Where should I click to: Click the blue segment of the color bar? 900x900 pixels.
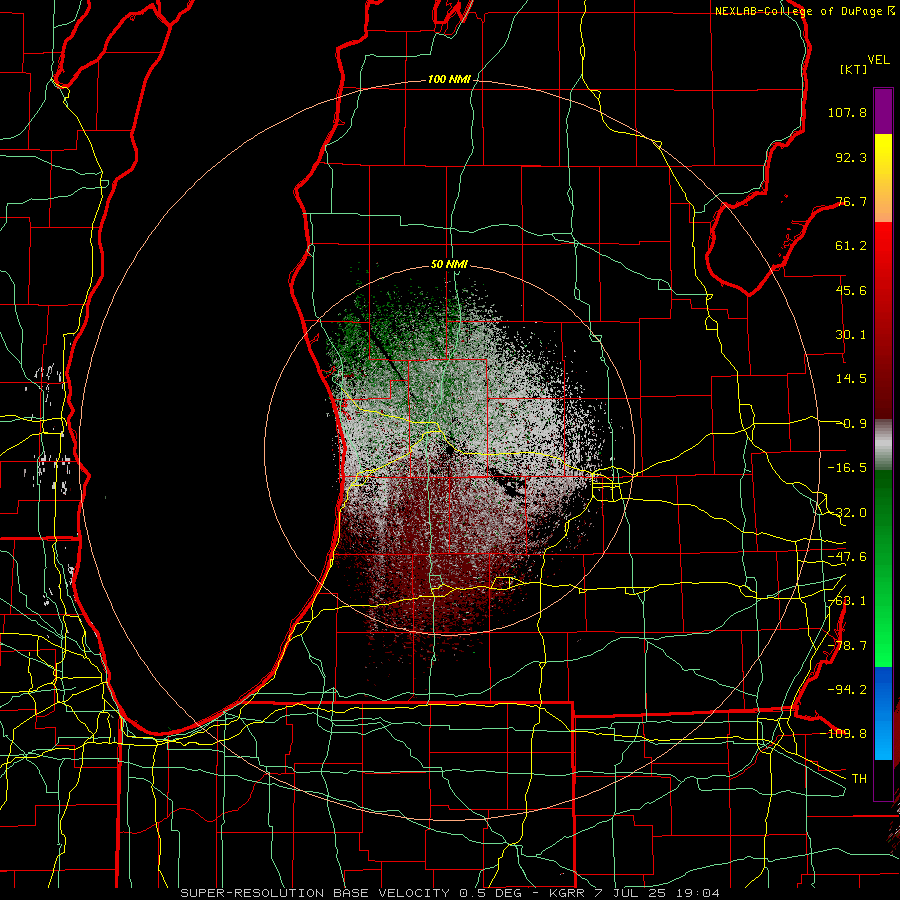tap(883, 713)
